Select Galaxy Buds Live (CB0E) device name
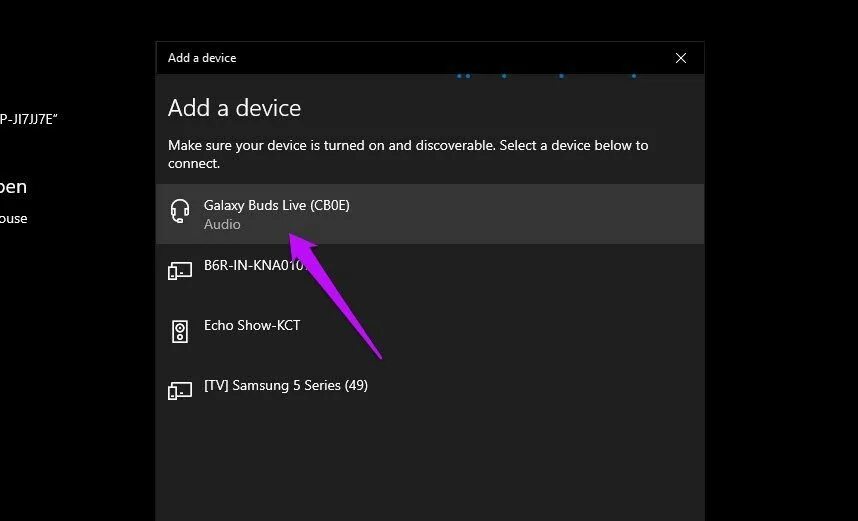This screenshot has height=521, width=858. tap(276, 205)
